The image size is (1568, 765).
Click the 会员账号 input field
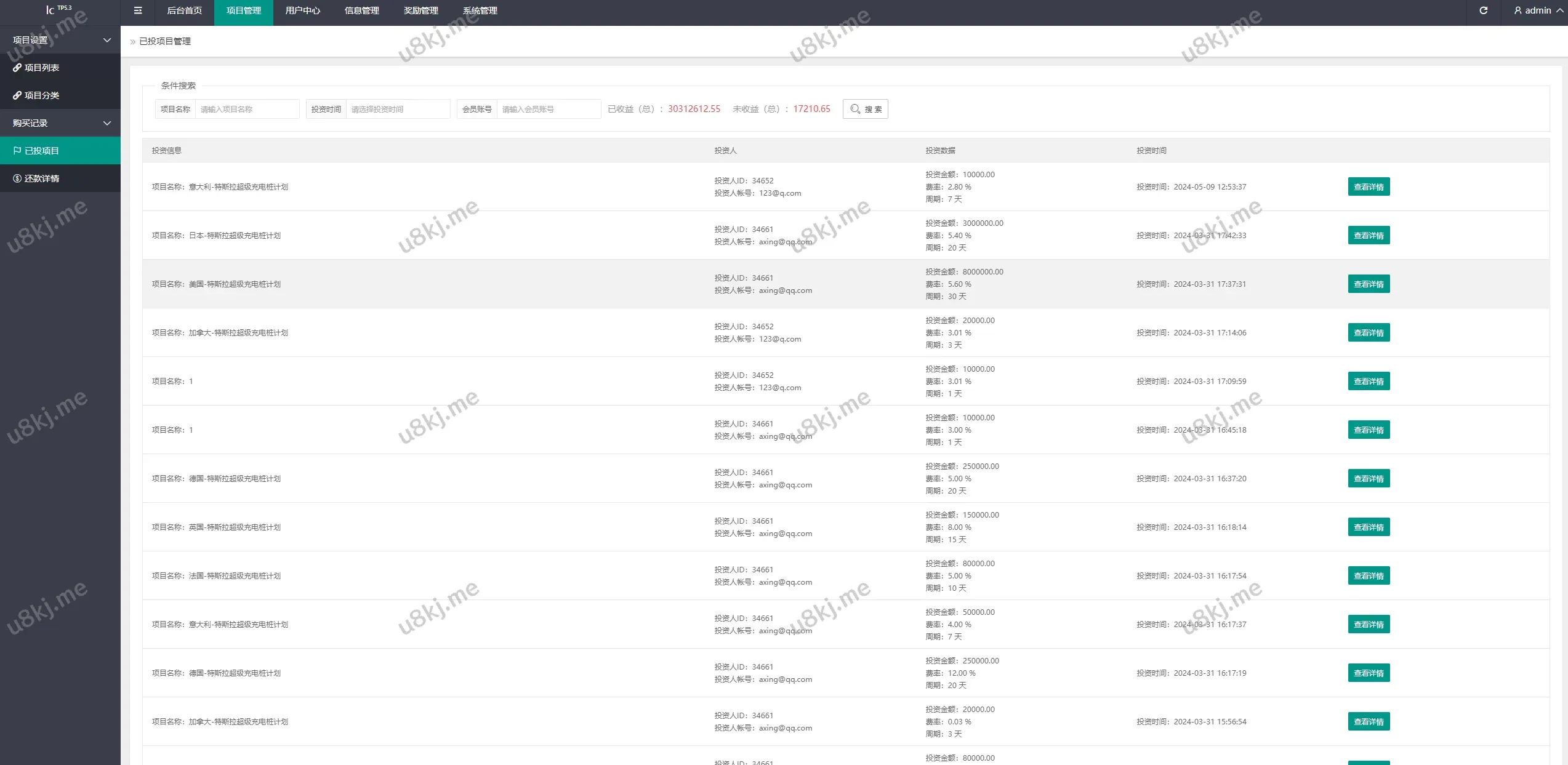[x=548, y=109]
